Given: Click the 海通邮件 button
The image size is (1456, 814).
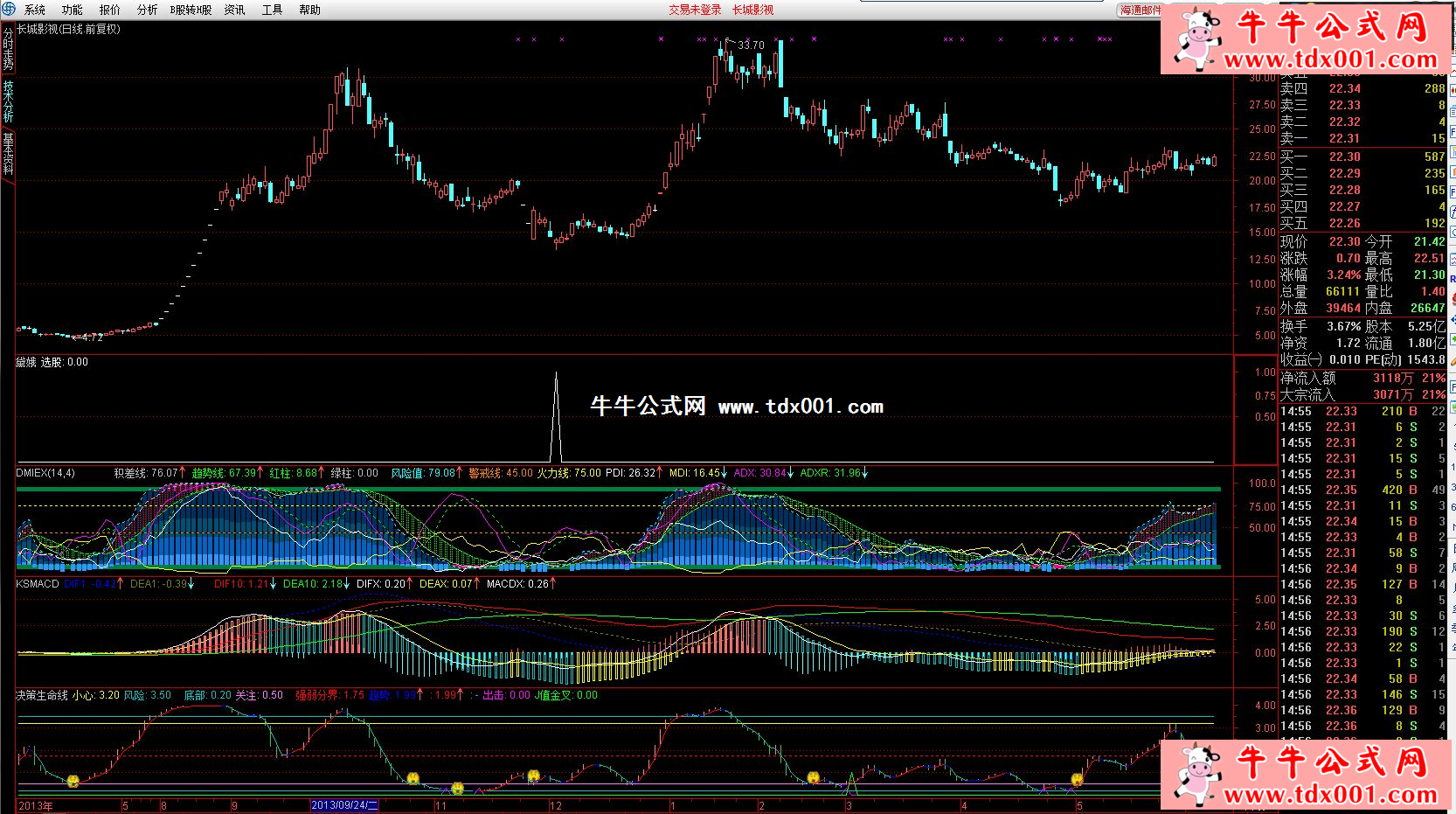Looking at the screenshot, I should pos(1141,10).
